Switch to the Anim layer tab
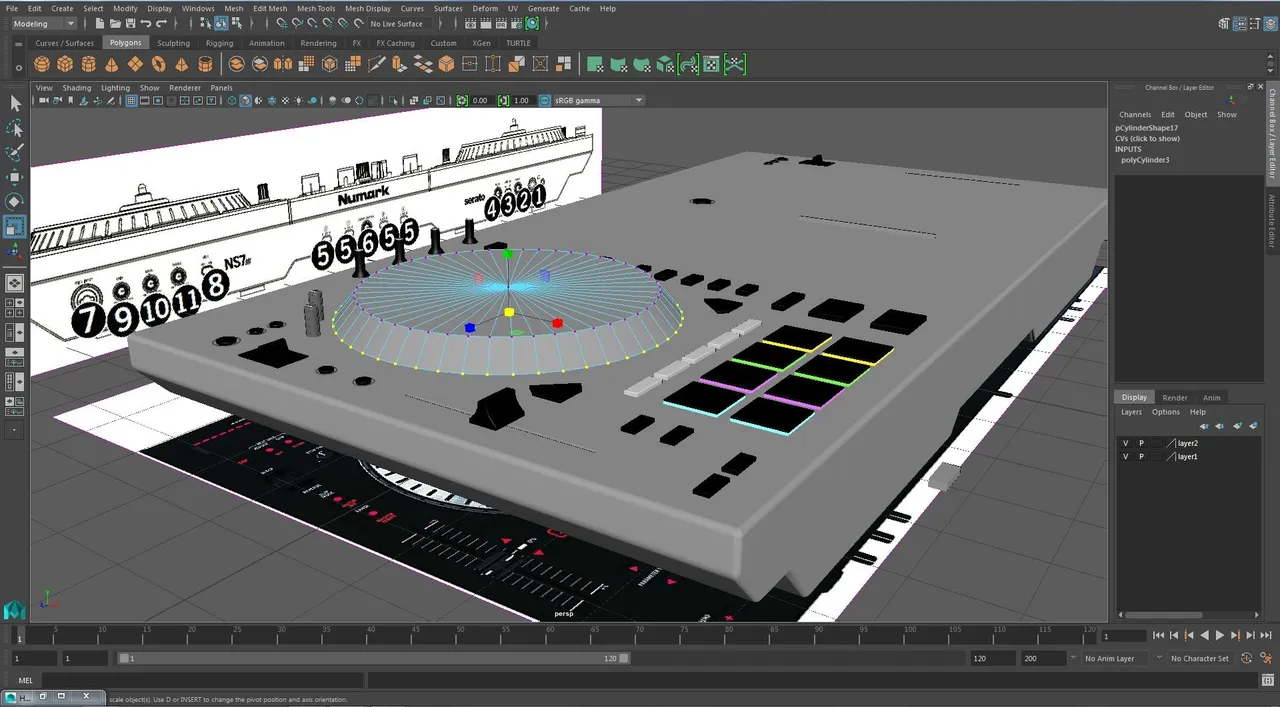1280x707 pixels. 1212,397
